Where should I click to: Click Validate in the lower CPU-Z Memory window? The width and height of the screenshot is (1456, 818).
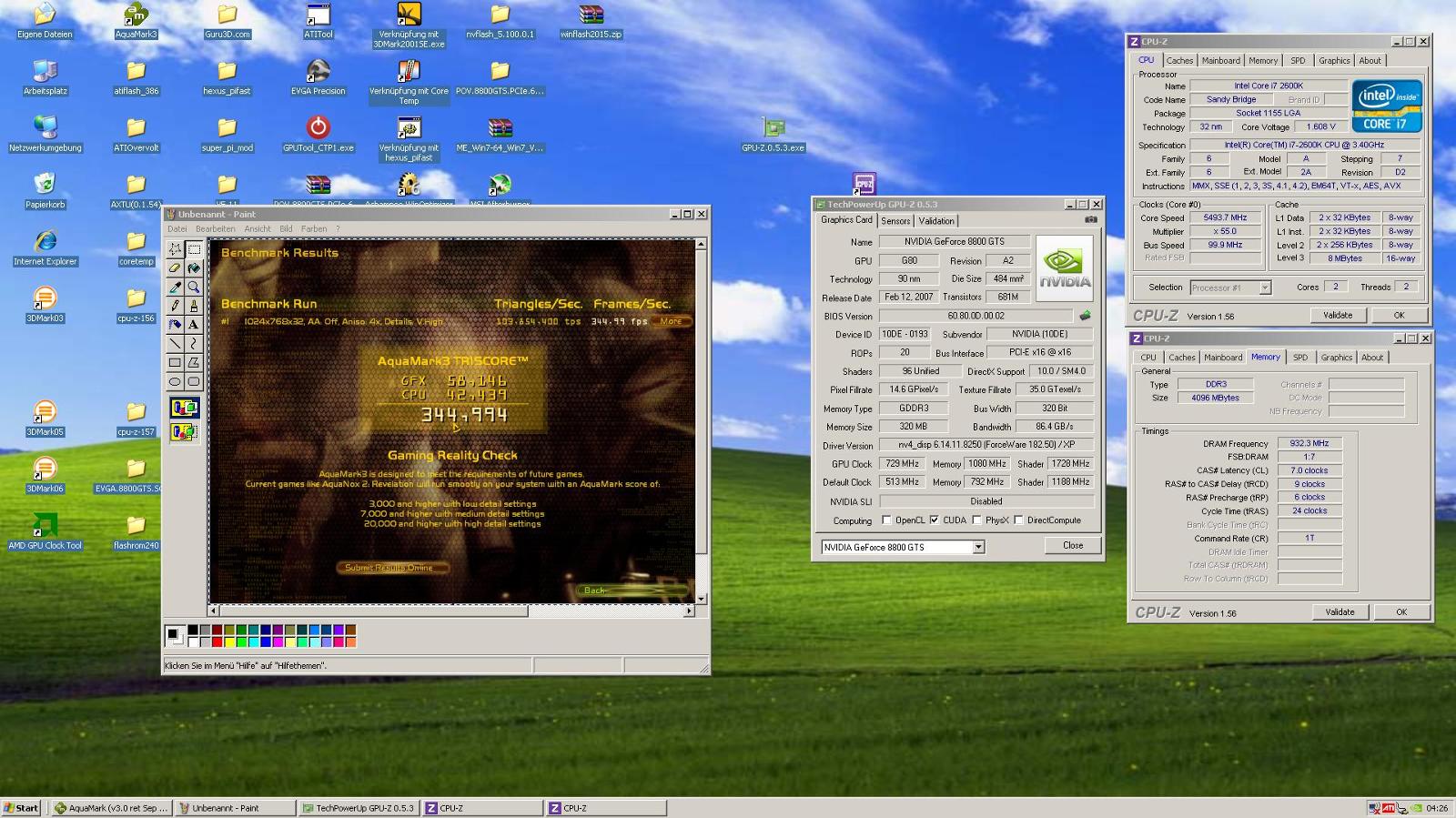[x=1340, y=612]
